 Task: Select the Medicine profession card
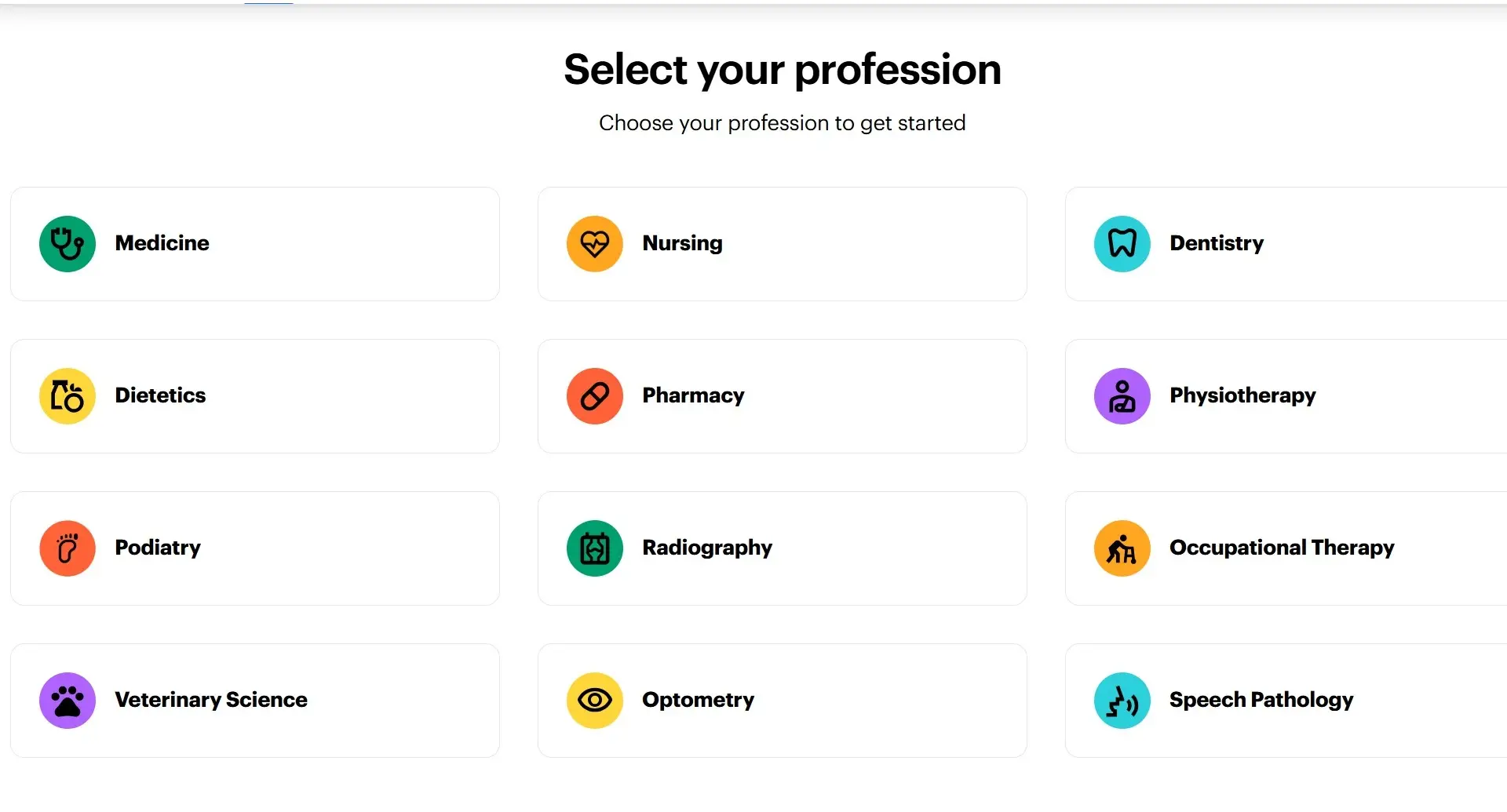(255, 244)
